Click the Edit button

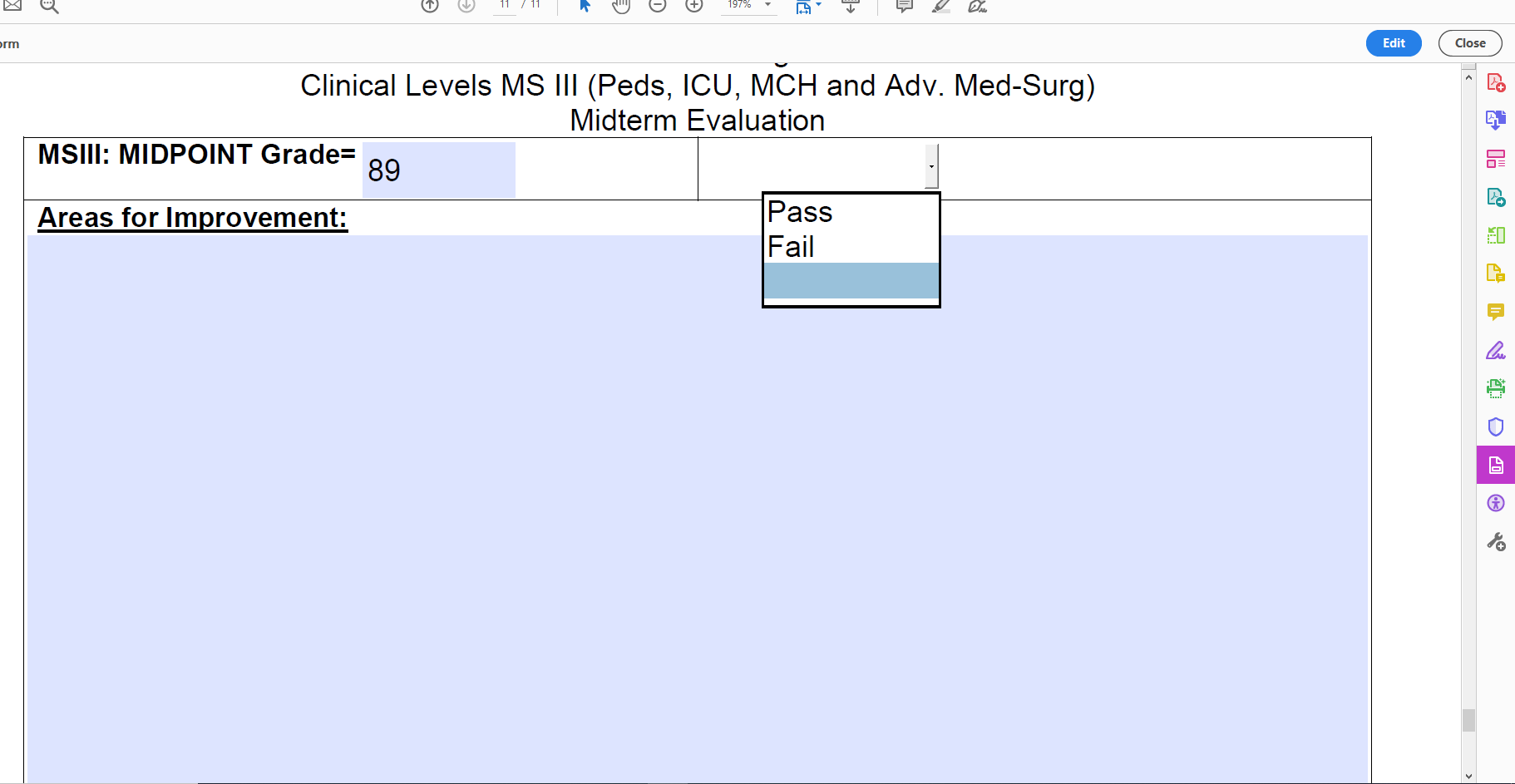point(1394,42)
